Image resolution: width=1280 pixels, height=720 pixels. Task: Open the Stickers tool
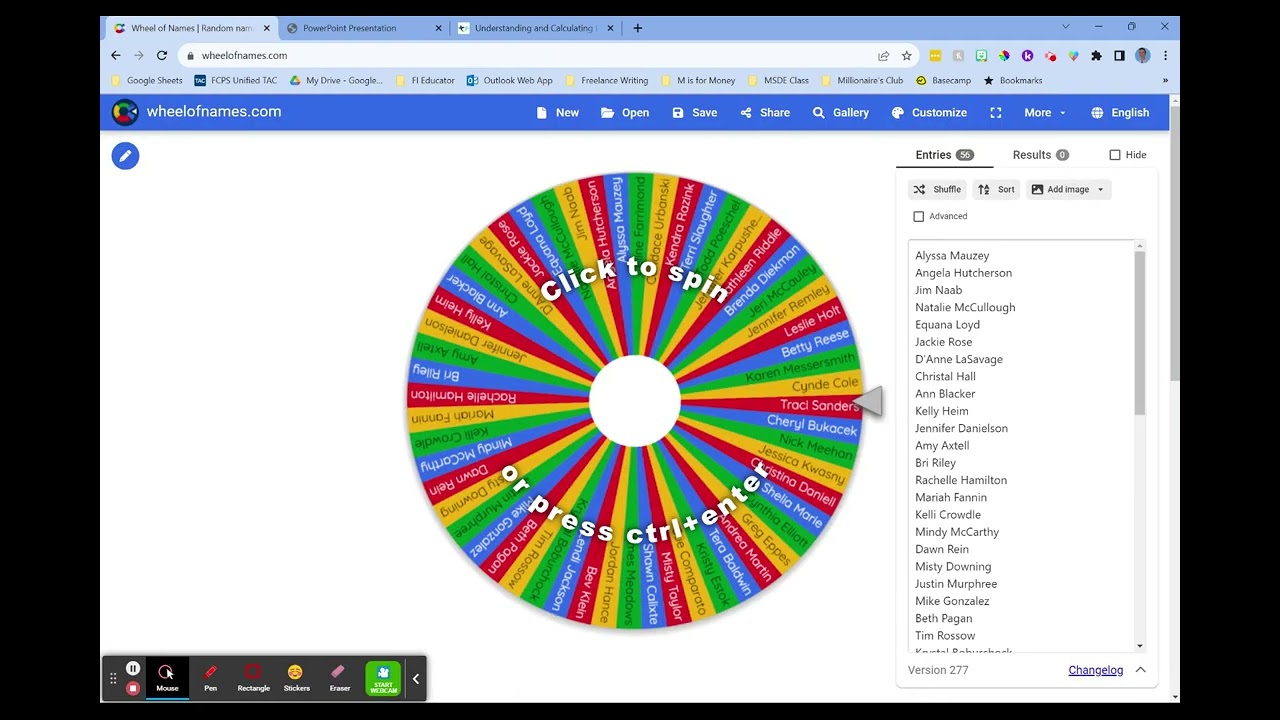tap(296, 677)
